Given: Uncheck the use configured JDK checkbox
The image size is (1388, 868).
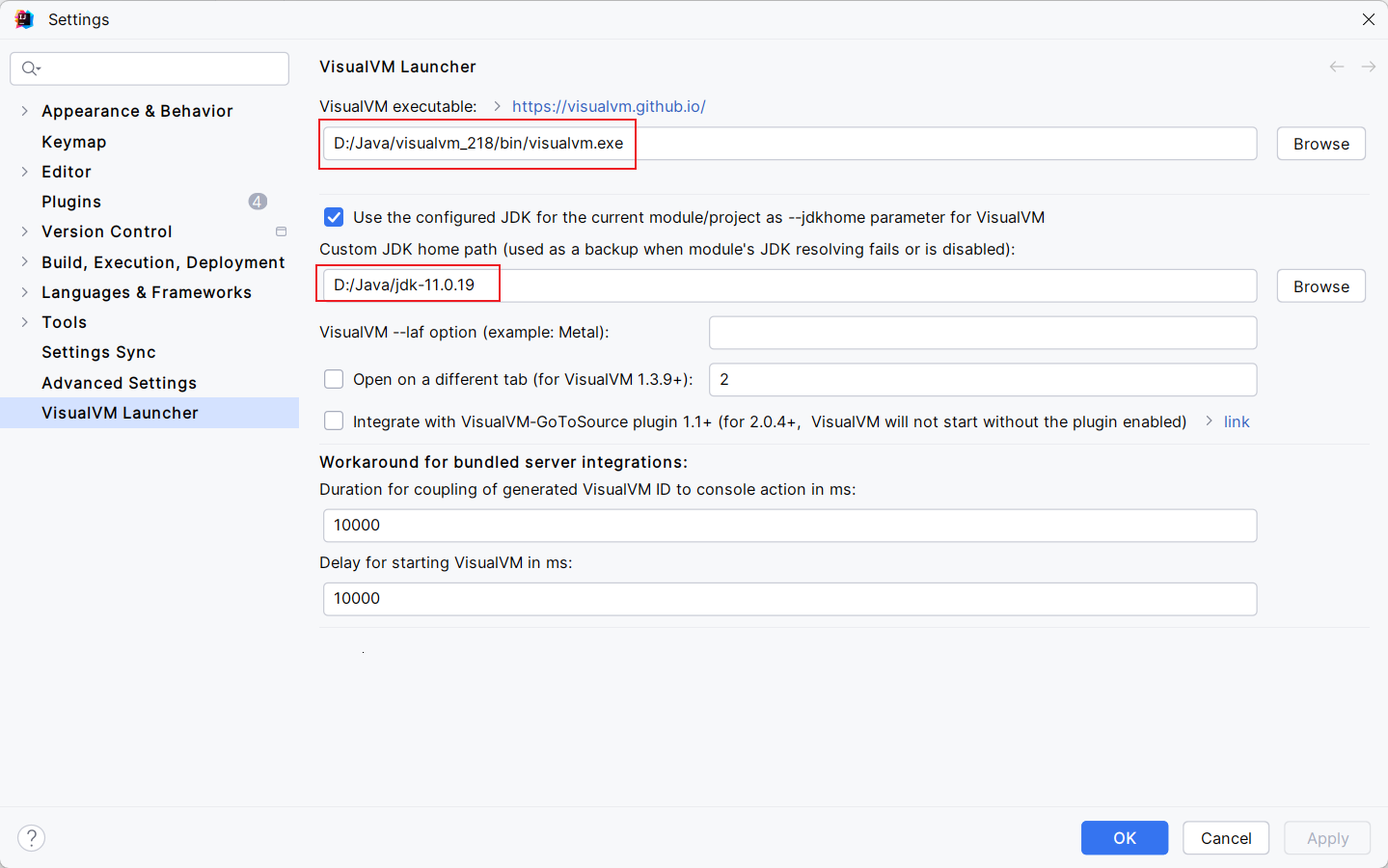Looking at the screenshot, I should click(334, 217).
